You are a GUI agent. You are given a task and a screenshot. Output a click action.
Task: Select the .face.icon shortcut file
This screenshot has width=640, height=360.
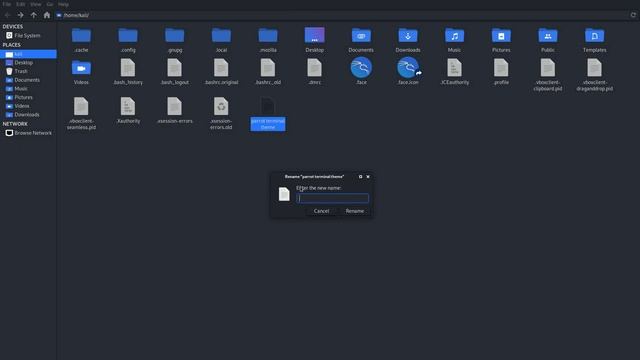click(408, 67)
